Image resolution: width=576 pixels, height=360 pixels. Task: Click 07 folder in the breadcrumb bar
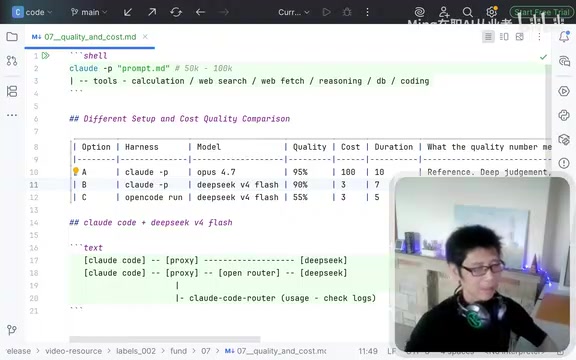click(205, 351)
